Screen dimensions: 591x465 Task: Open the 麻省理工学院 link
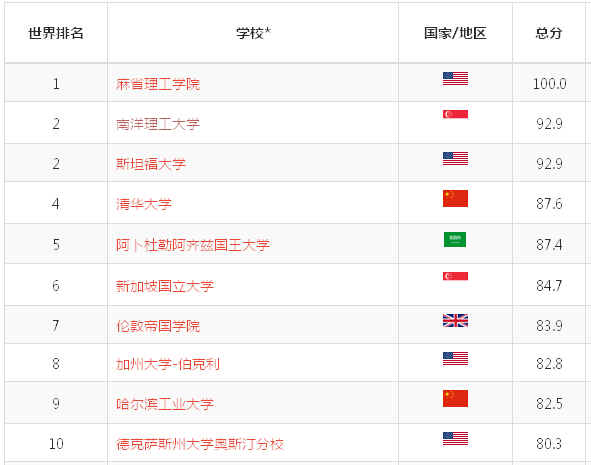tap(158, 84)
